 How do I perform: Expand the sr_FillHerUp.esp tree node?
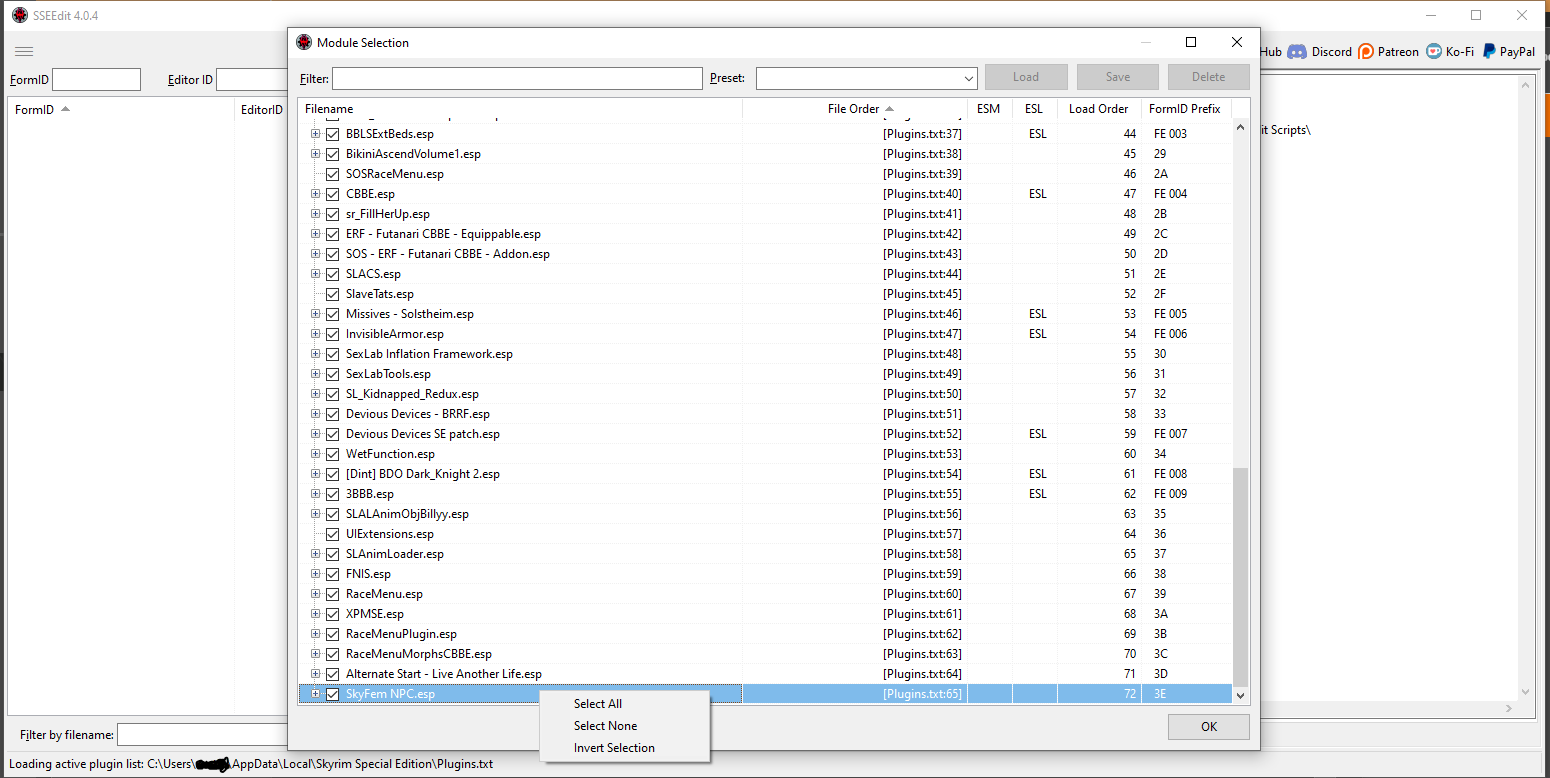[315, 214]
